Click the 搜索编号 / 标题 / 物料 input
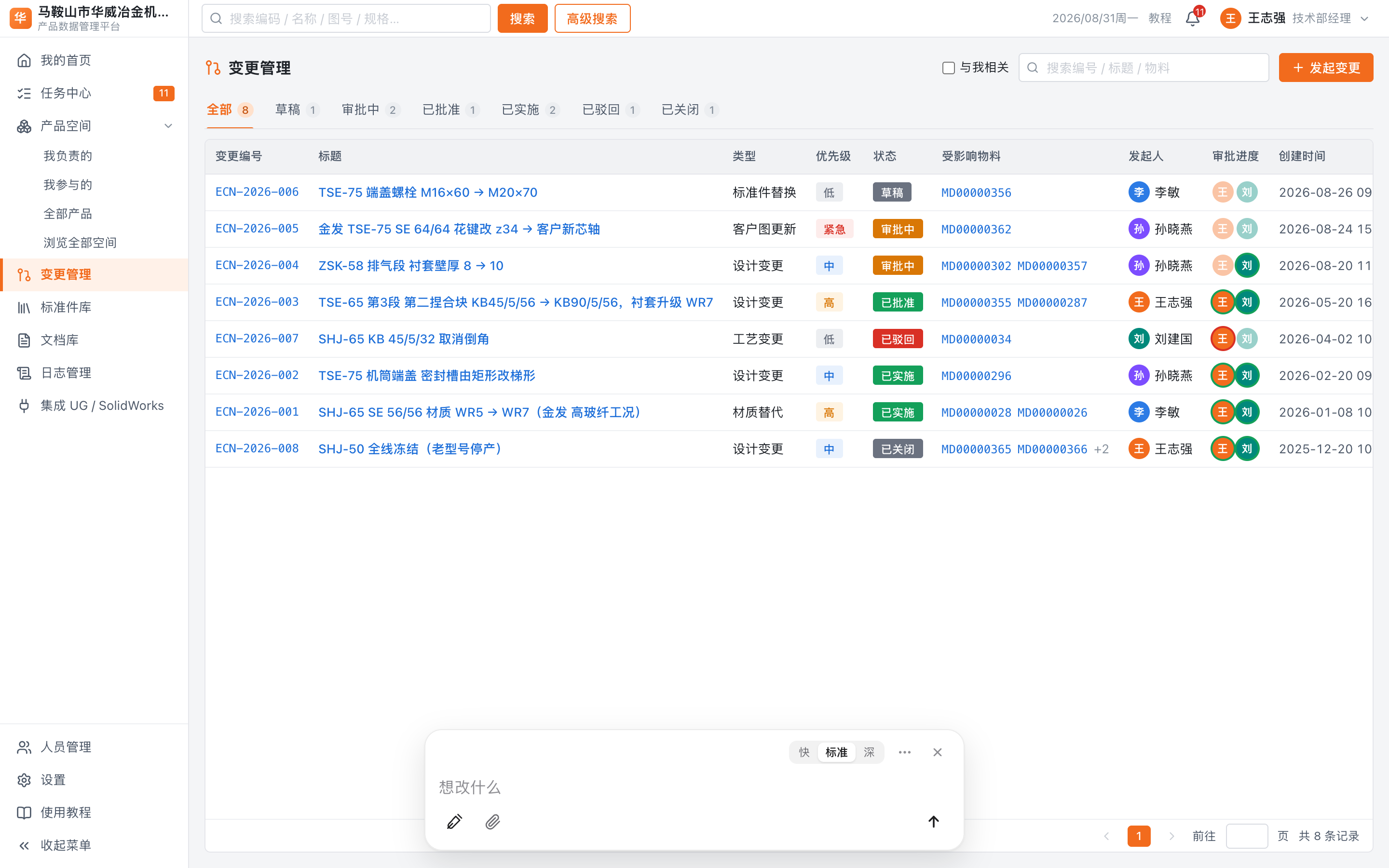1389x868 pixels. tap(1144, 68)
